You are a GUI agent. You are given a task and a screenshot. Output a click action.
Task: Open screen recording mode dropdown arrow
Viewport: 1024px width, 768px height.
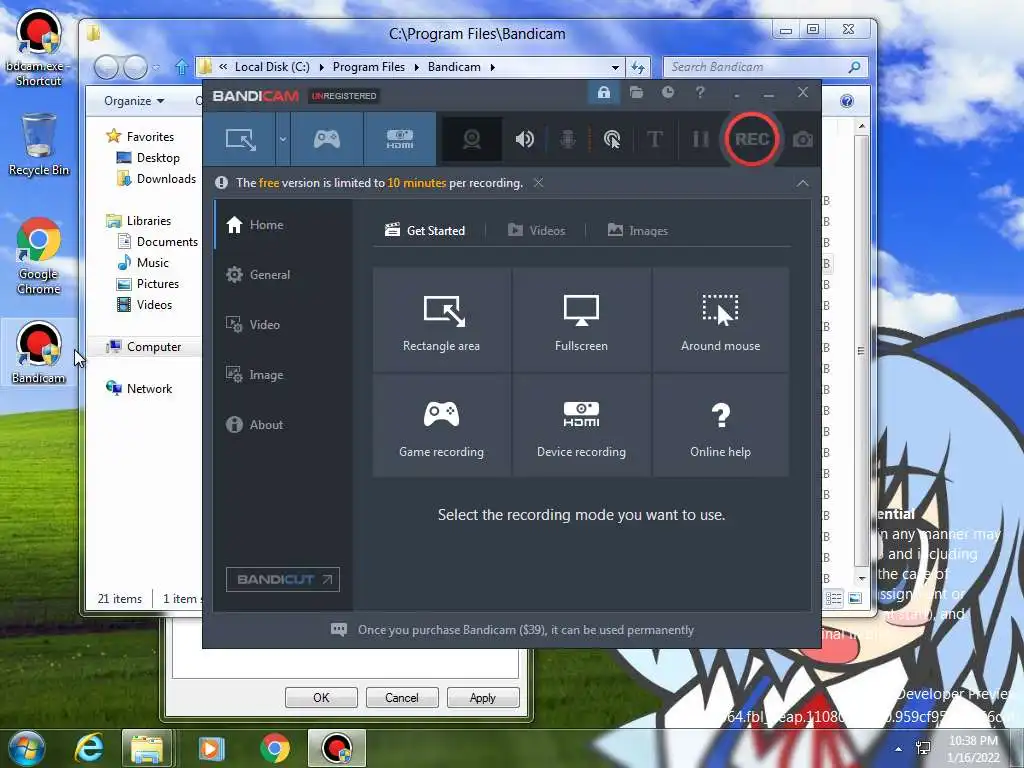coord(283,139)
